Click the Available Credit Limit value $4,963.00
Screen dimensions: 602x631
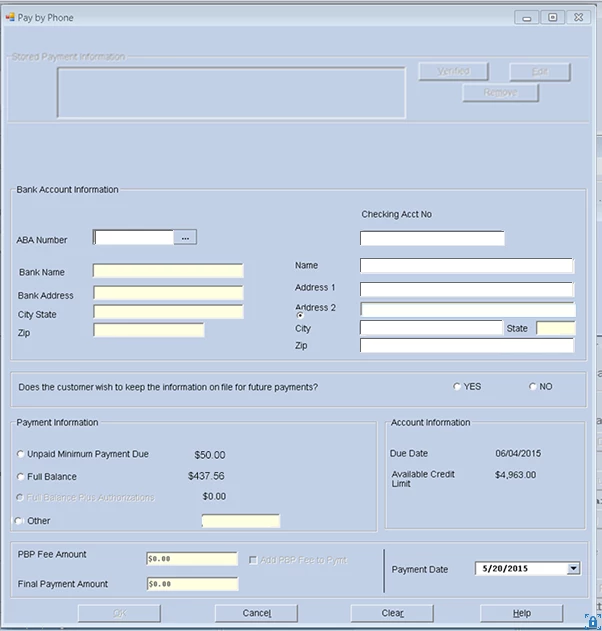(x=515, y=475)
